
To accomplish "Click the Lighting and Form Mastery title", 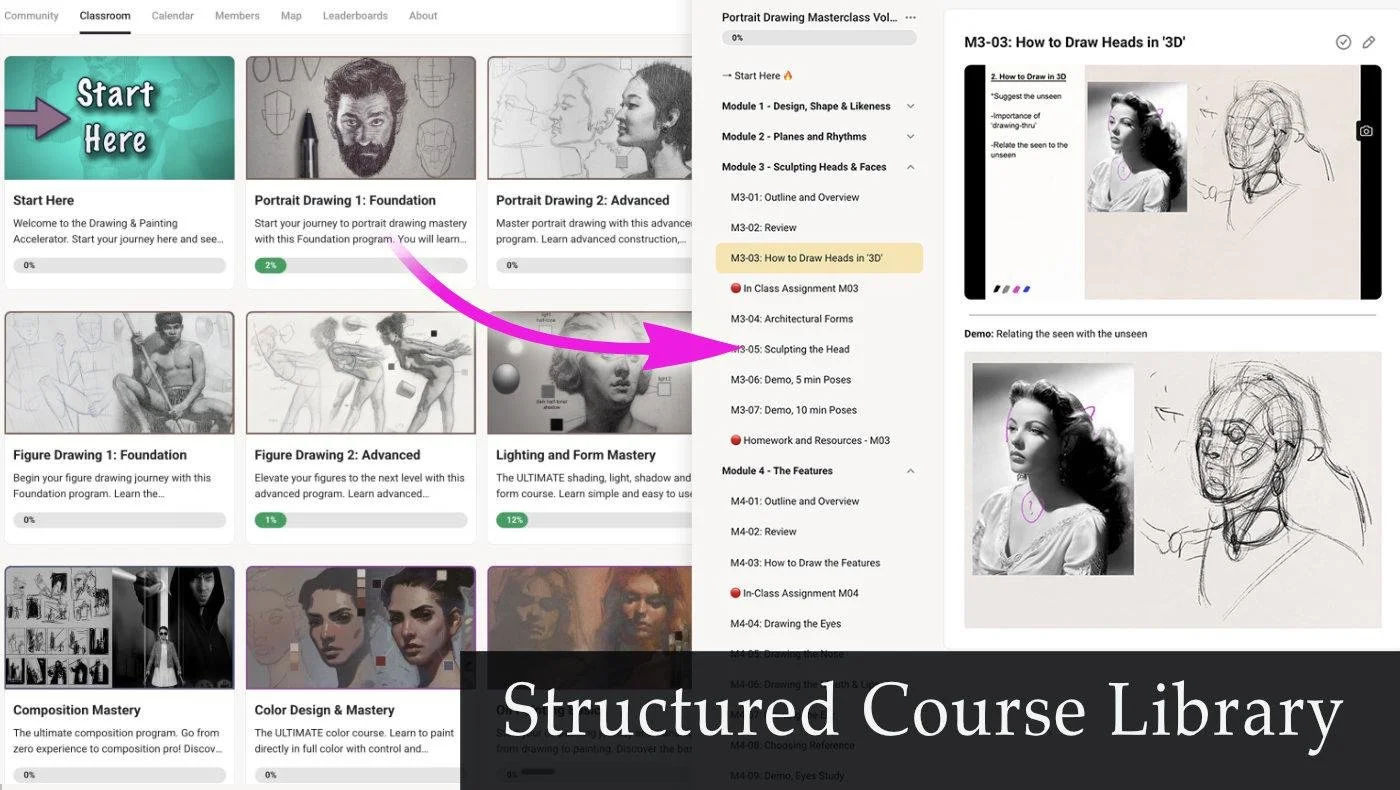I will (576, 455).
